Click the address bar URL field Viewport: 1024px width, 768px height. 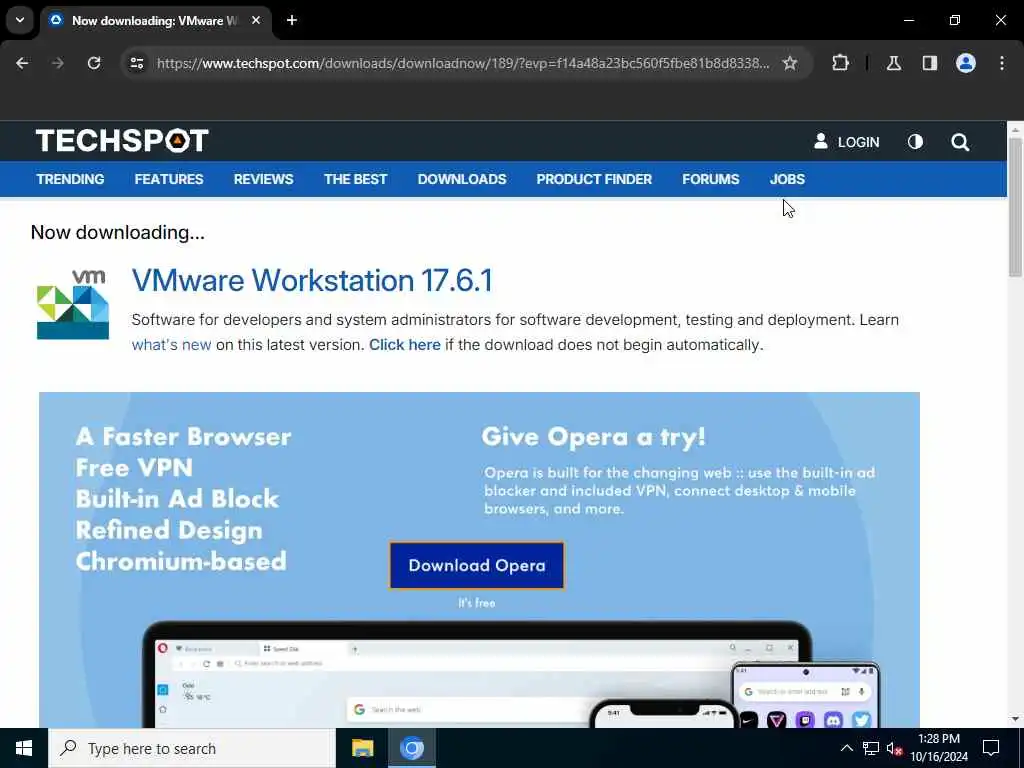pyautogui.click(x=462, y=63)
